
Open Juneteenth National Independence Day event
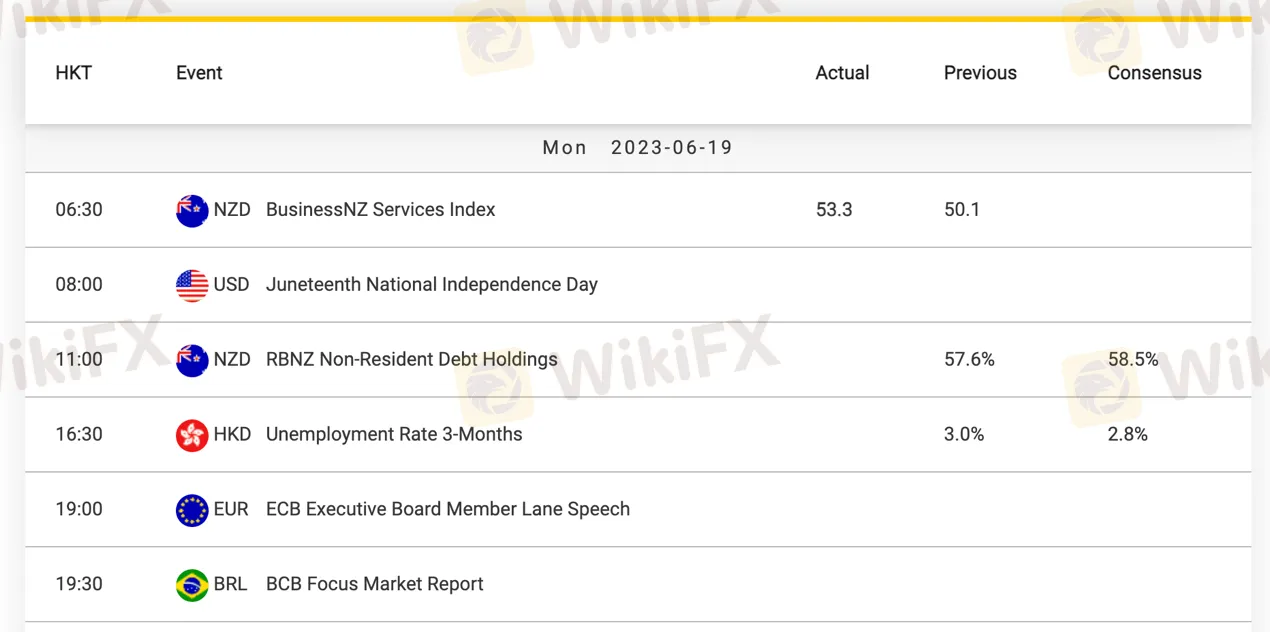coord(431,285)
